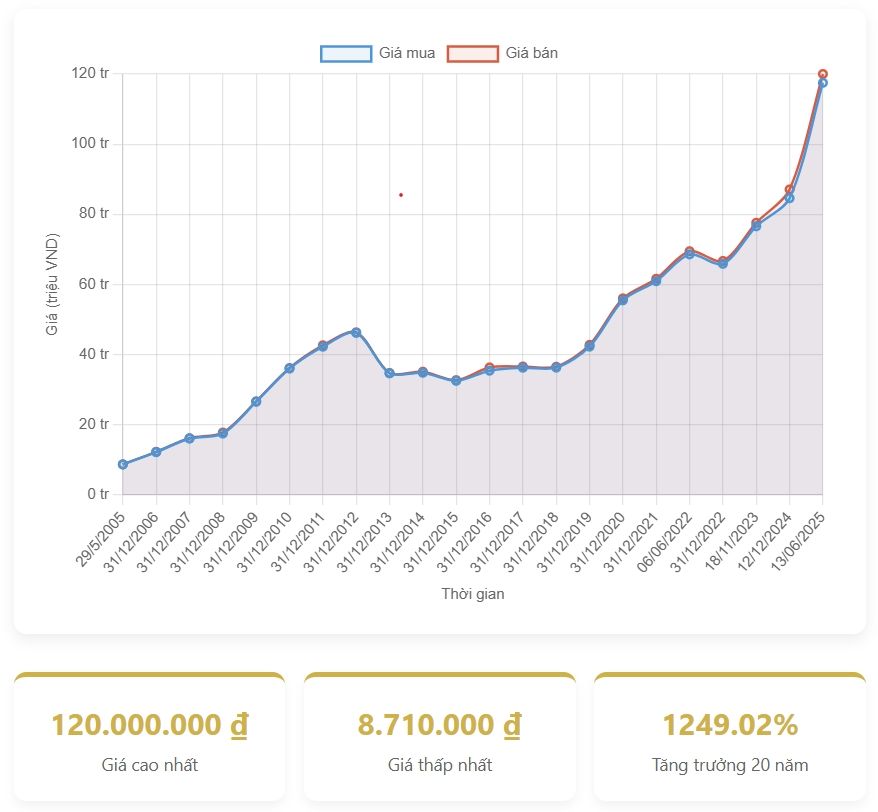Select the red 13/06/2025 Giá bán point

pos(823,74)
